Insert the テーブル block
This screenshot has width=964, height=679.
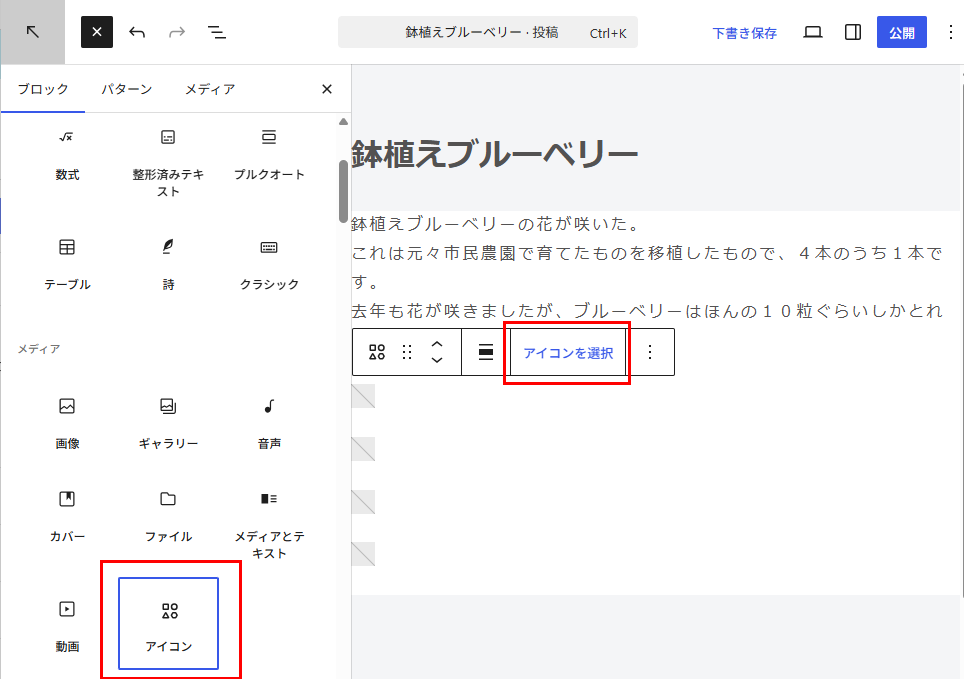pos(67,264)
